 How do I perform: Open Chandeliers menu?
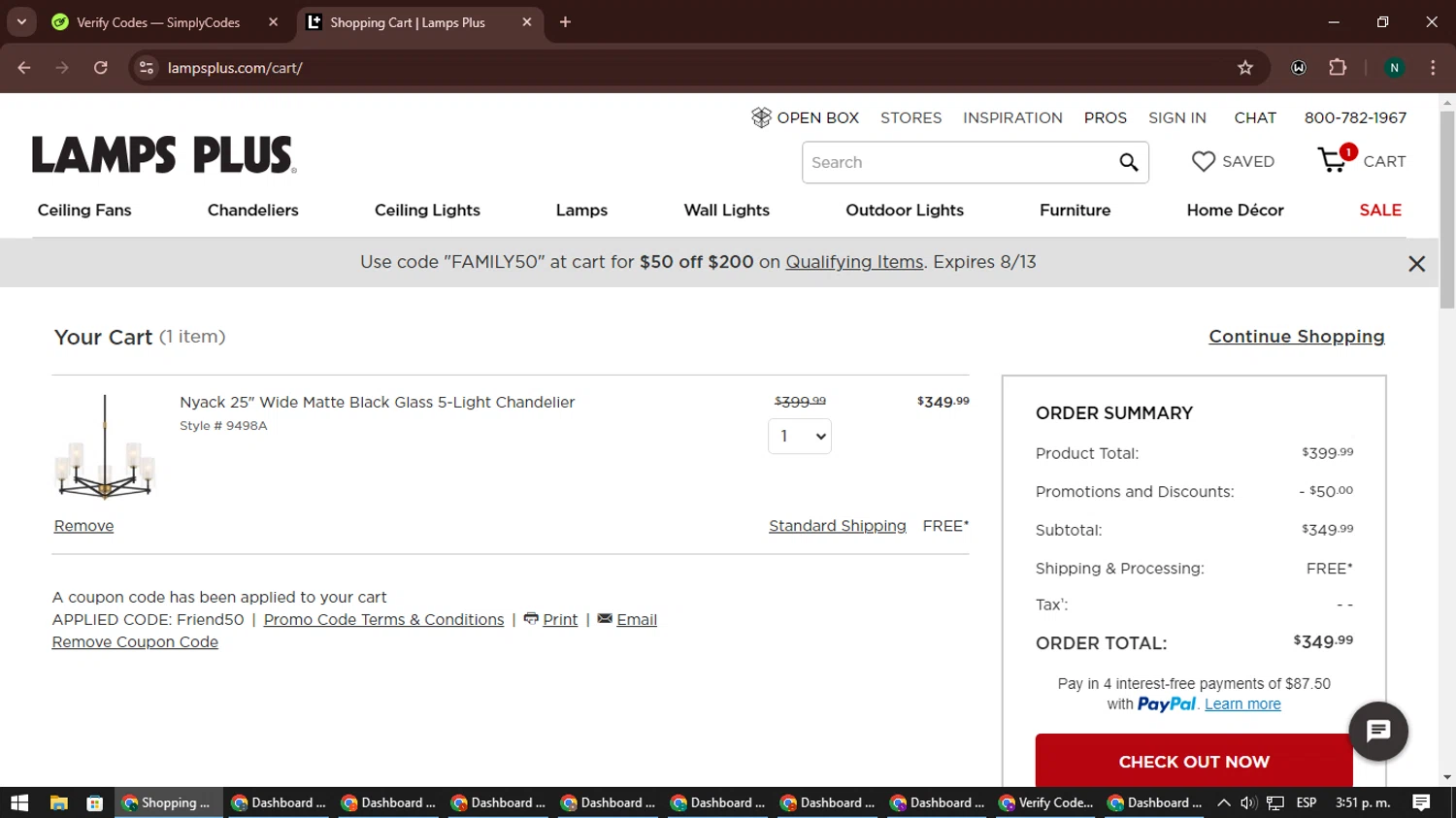(x=253, y=210)
